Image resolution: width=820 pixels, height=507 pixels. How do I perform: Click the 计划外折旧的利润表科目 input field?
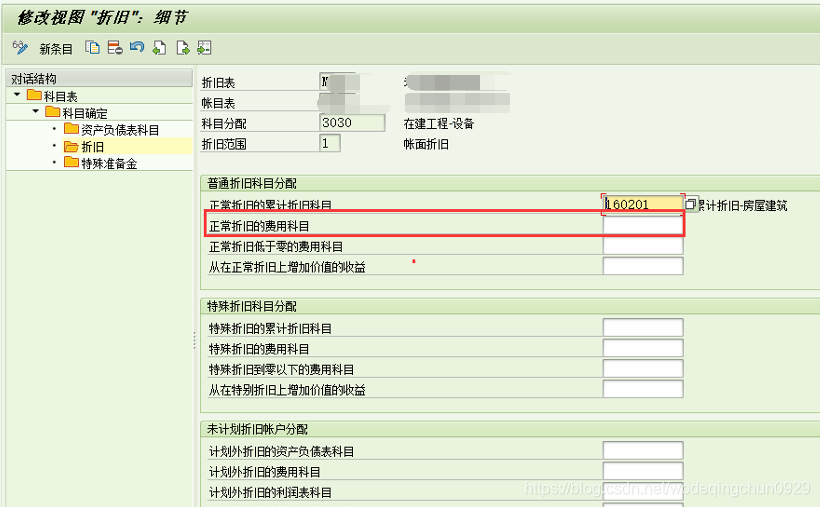click(x=643, y=491)
